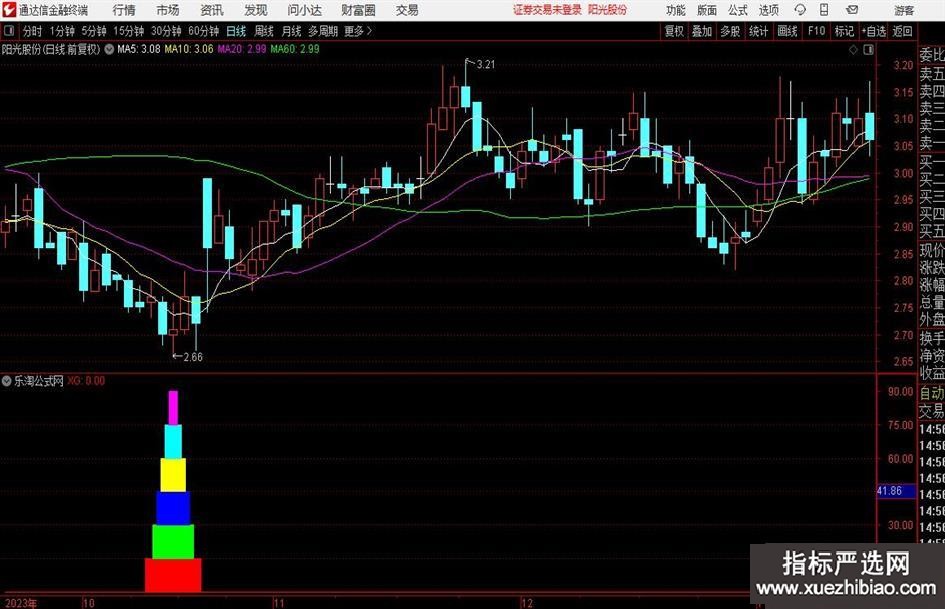Open the customer service headset icon

800,10
